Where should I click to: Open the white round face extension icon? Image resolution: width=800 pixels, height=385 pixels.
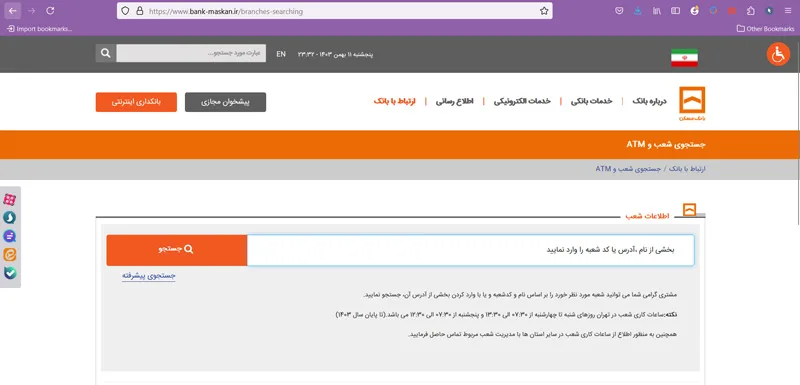click(694, 11)
